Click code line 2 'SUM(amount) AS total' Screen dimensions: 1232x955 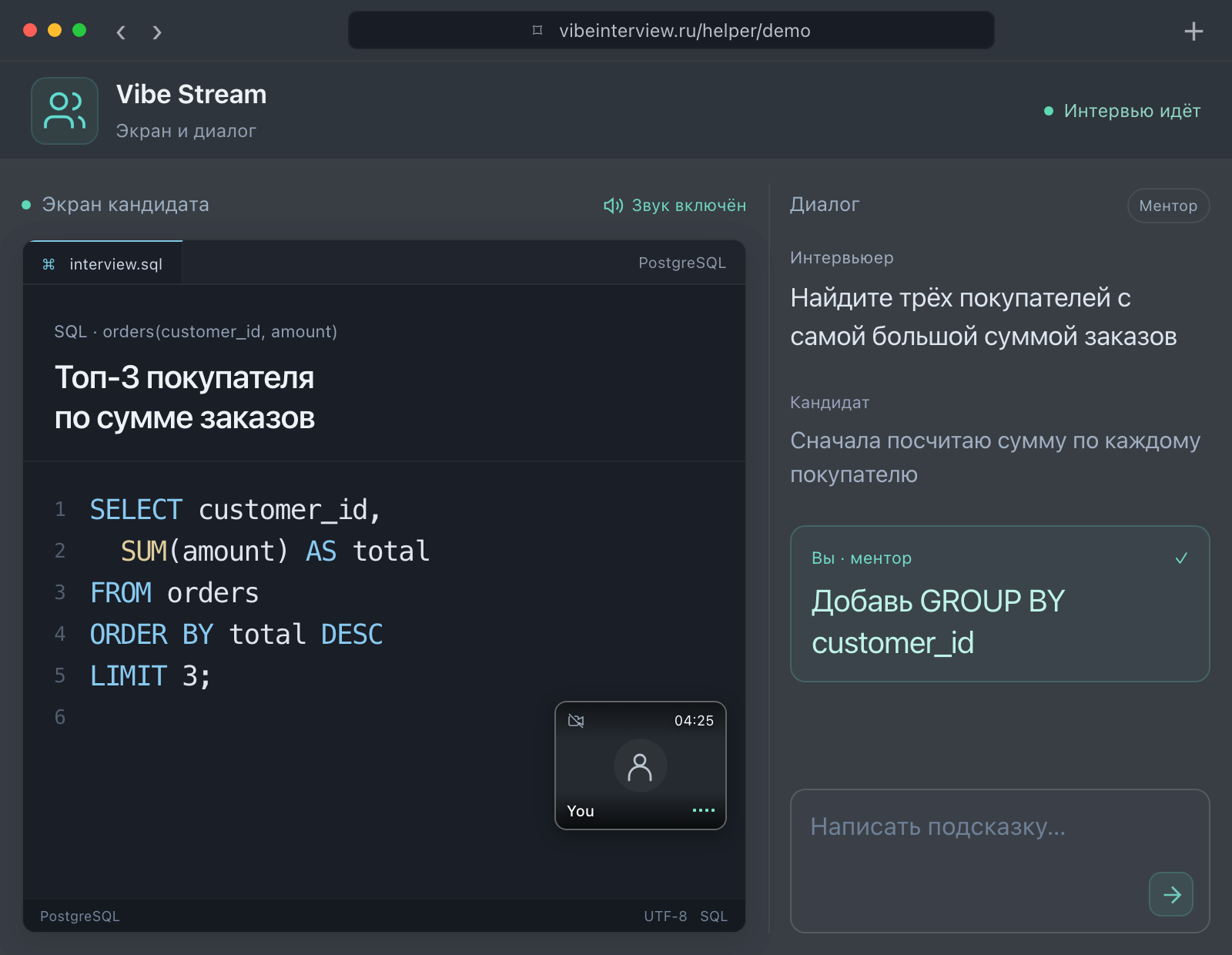(x=275, y=551)
